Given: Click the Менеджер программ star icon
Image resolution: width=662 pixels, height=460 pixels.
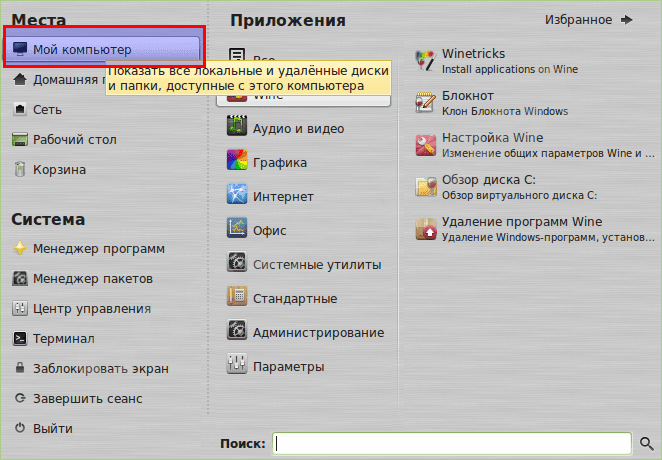Looking at the screenshot, I should (x=20, y=249).
